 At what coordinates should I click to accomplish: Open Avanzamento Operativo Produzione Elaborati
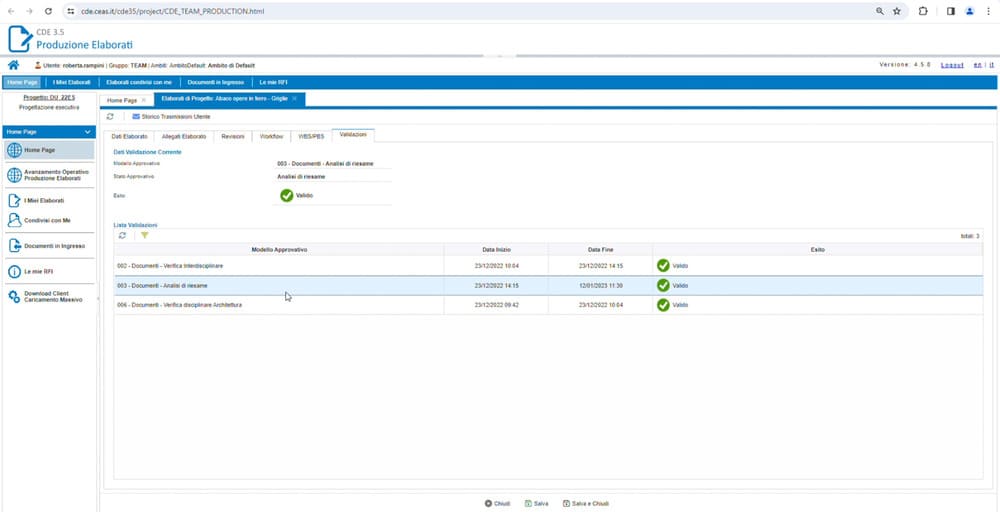[48, 175]
